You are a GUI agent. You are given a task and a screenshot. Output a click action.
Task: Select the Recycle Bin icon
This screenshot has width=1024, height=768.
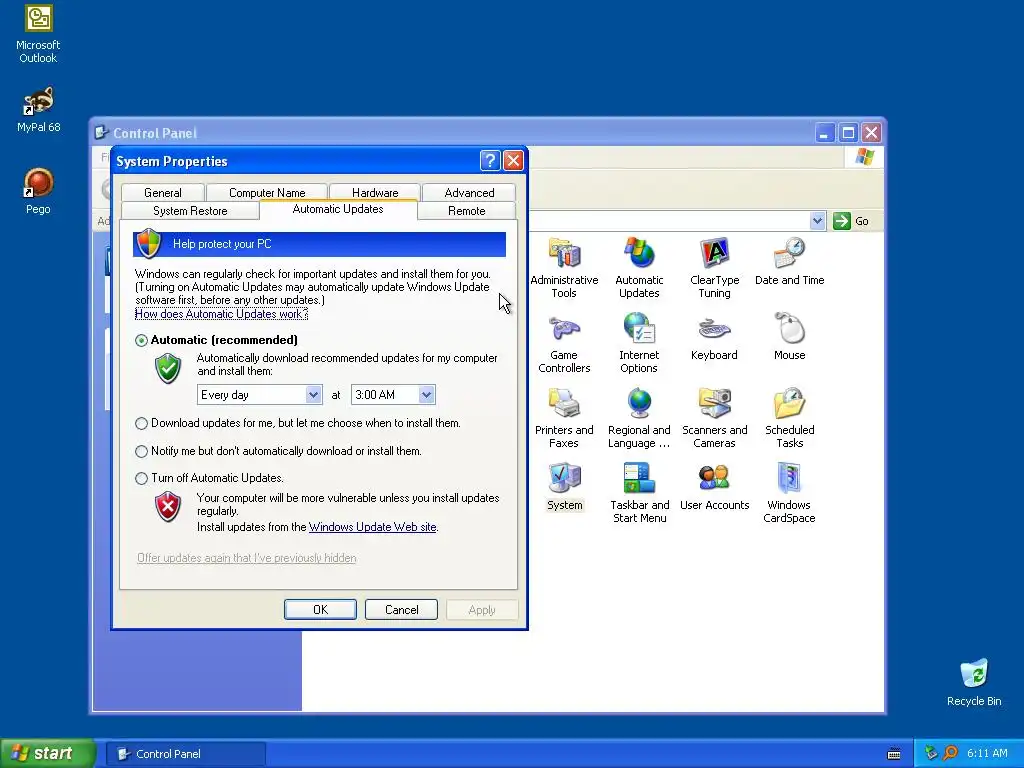pyautogui.click(x=974, y=682)
